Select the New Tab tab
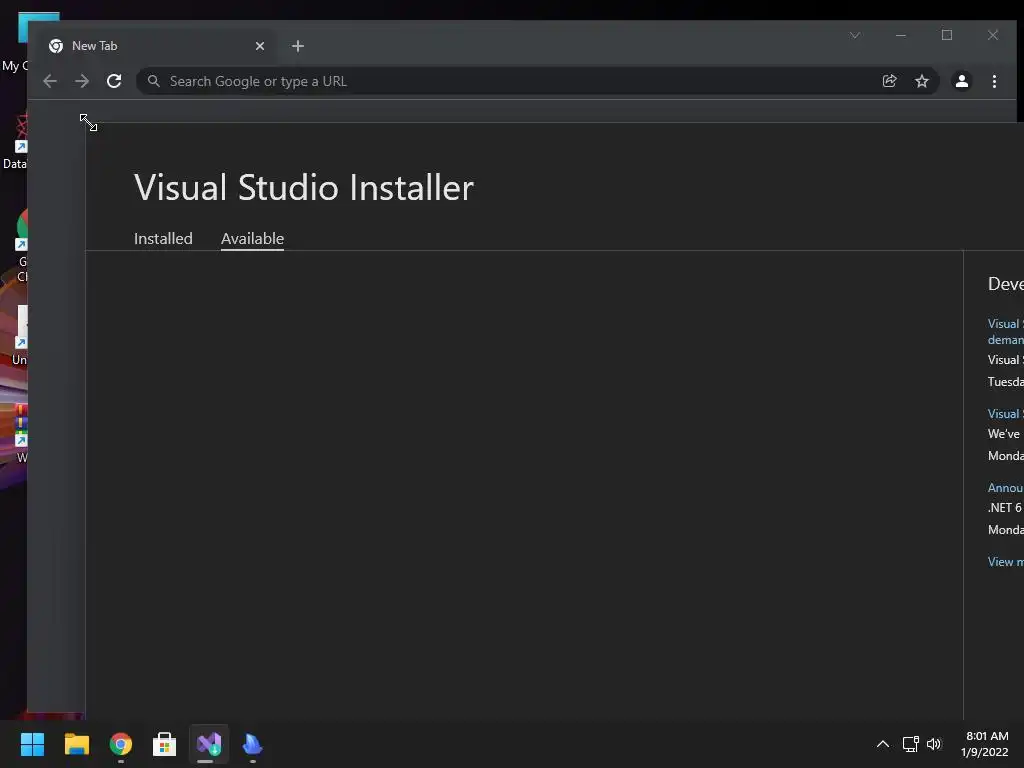The image size is (1024, 768). click(155, 46)
